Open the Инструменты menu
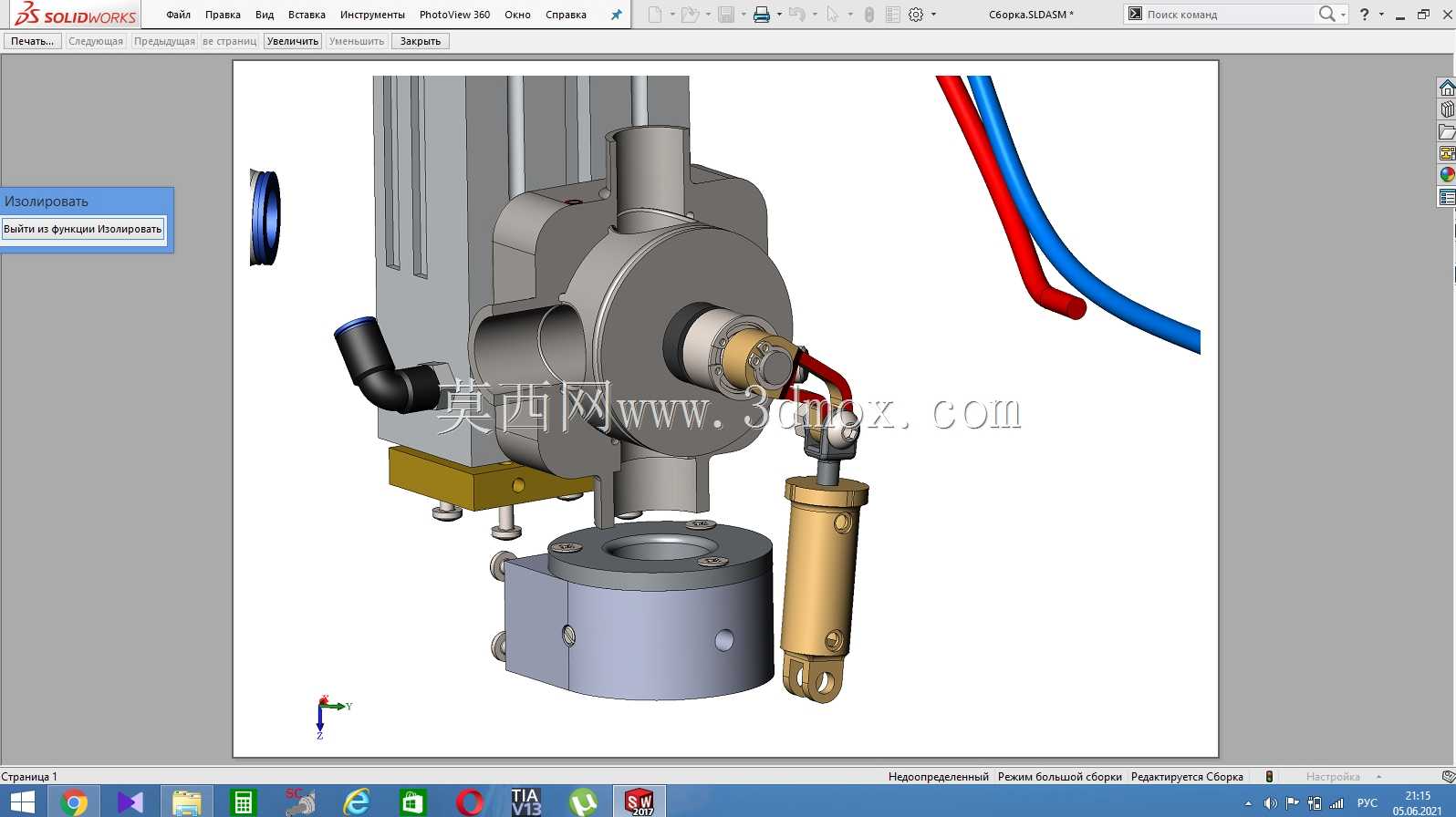 click(372, 15)
